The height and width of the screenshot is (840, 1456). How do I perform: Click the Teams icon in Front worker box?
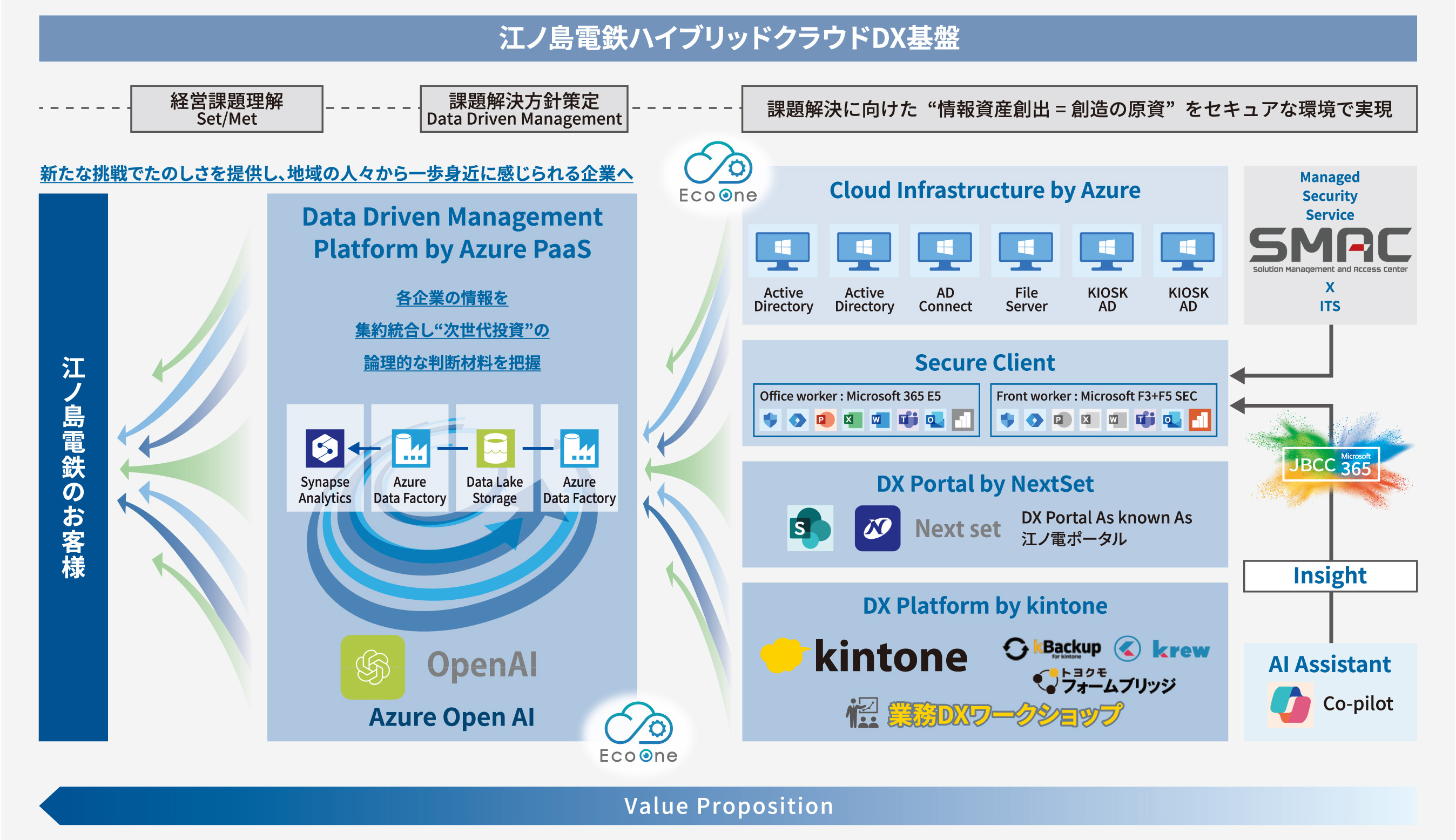click(1145, 419)
